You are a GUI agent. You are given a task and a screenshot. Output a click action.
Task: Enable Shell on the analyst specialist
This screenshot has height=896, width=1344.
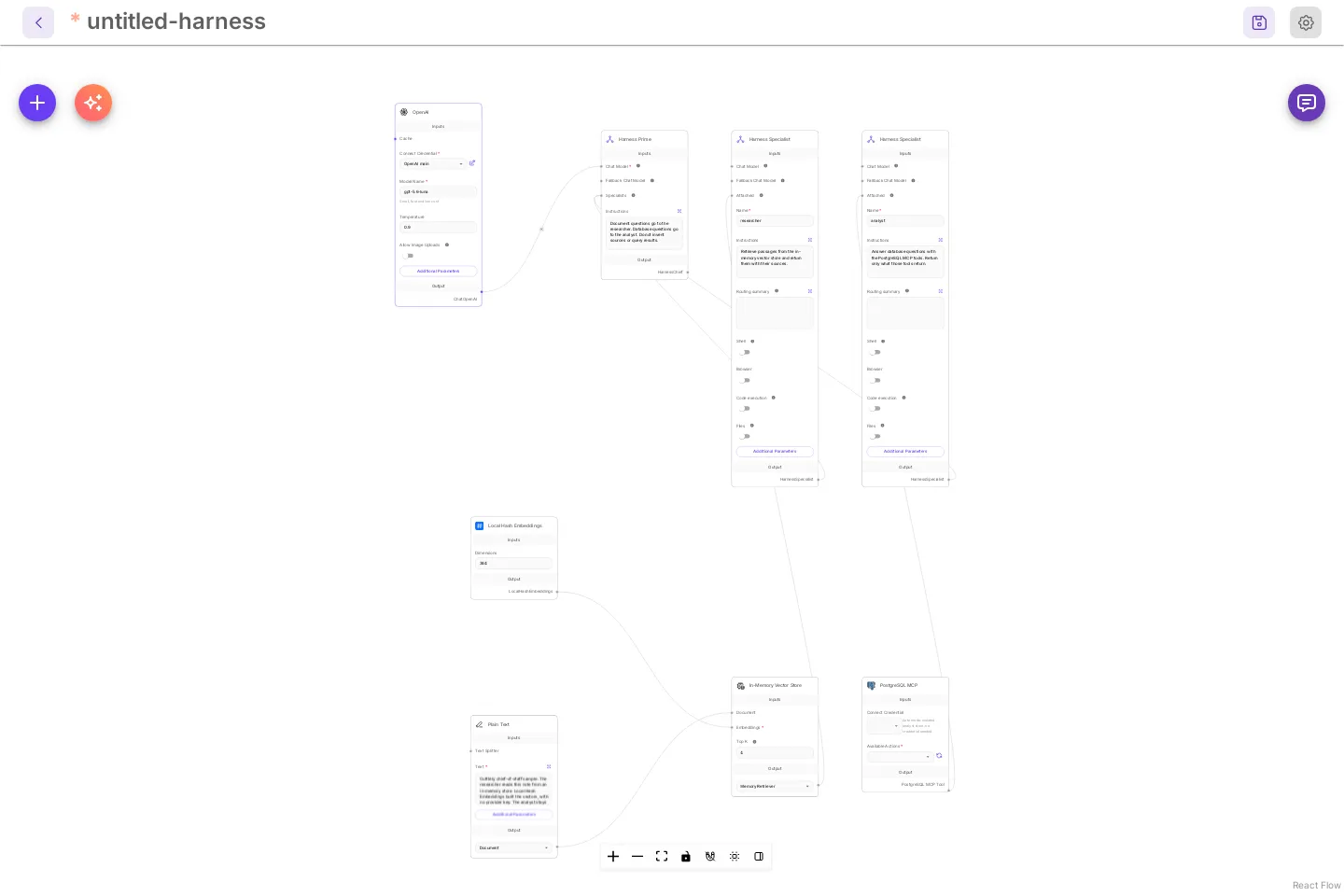click(875, 353)
